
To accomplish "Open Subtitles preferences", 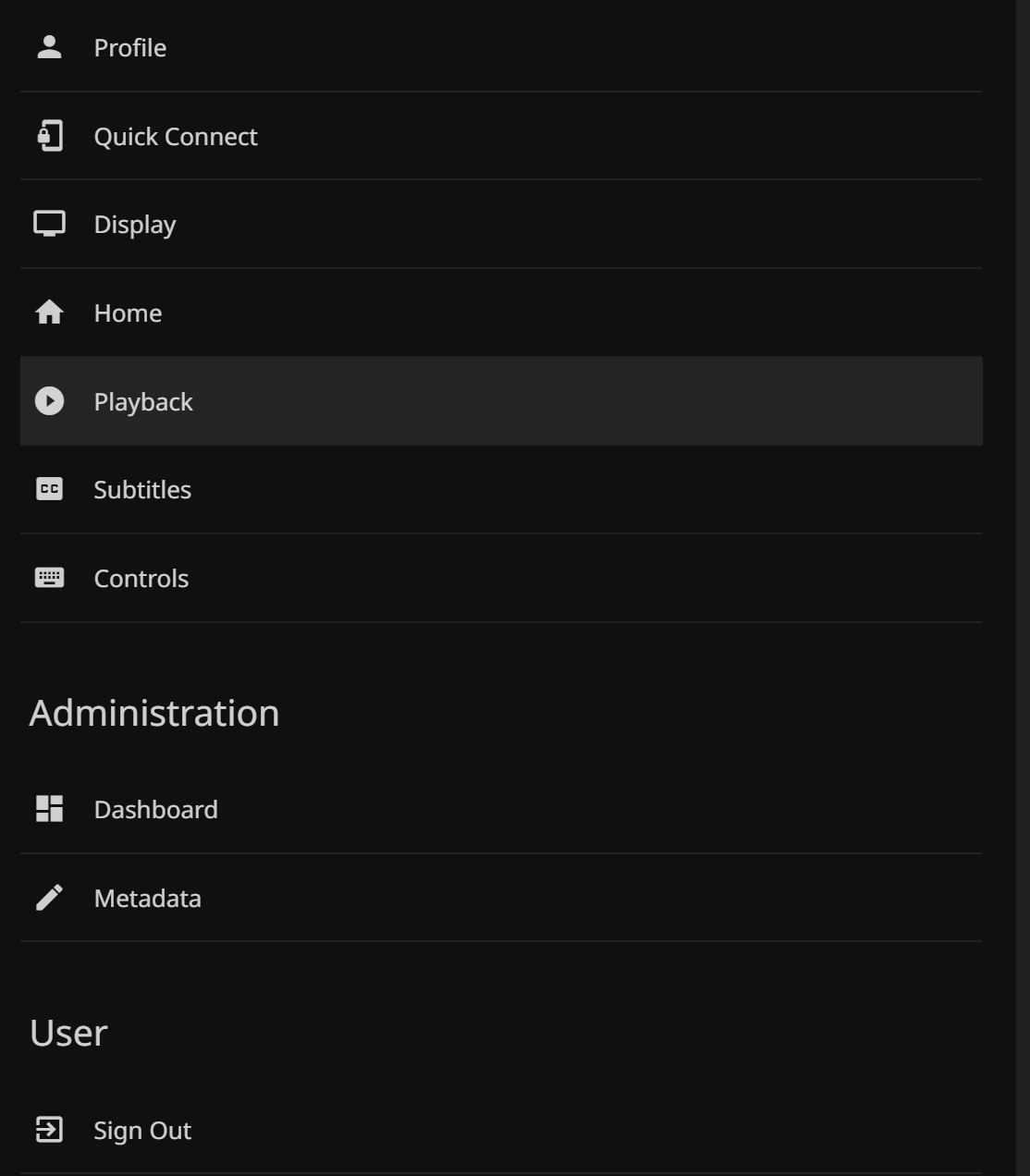I will [x=142, y=490].
